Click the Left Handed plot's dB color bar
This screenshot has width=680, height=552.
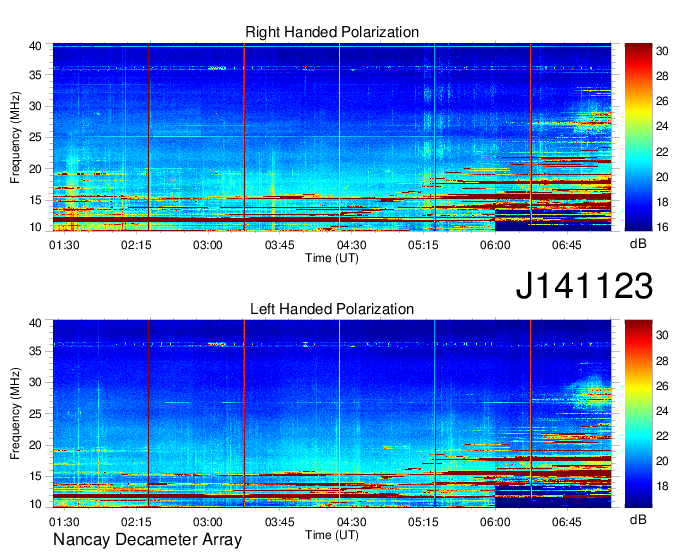click(x=638, y=414)
